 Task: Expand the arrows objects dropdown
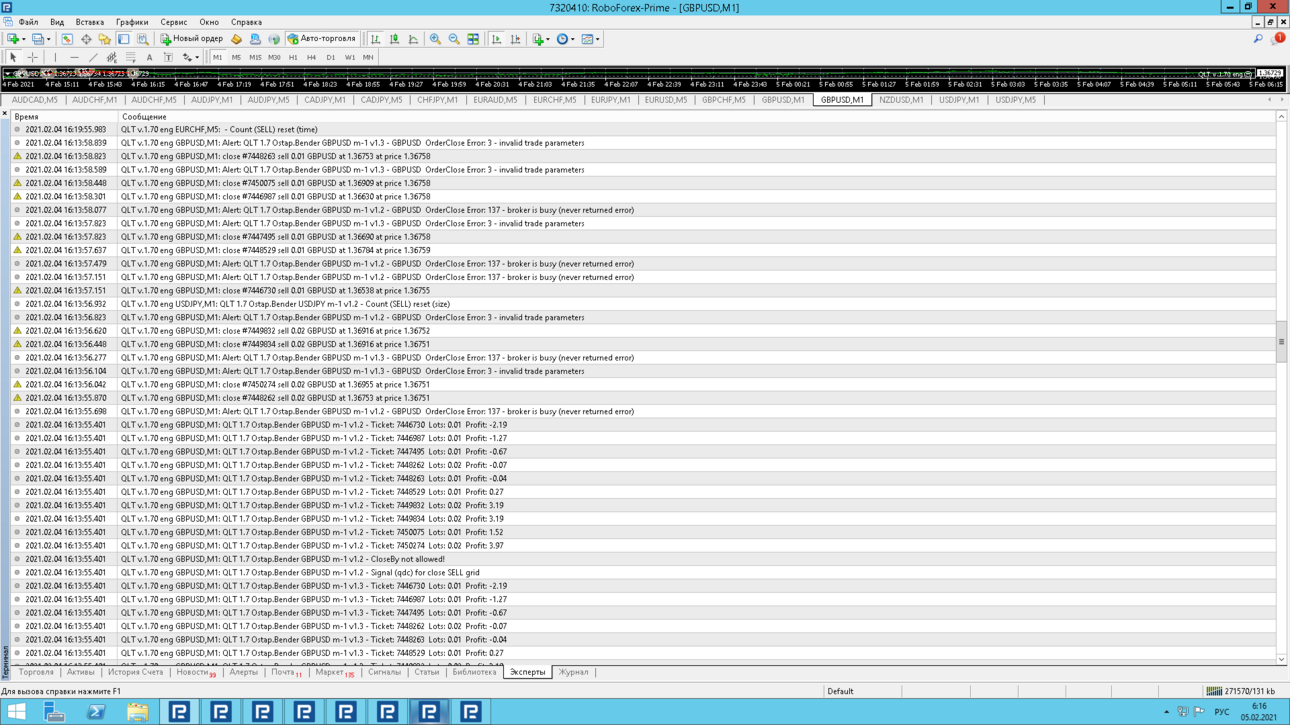pos(197,57)
